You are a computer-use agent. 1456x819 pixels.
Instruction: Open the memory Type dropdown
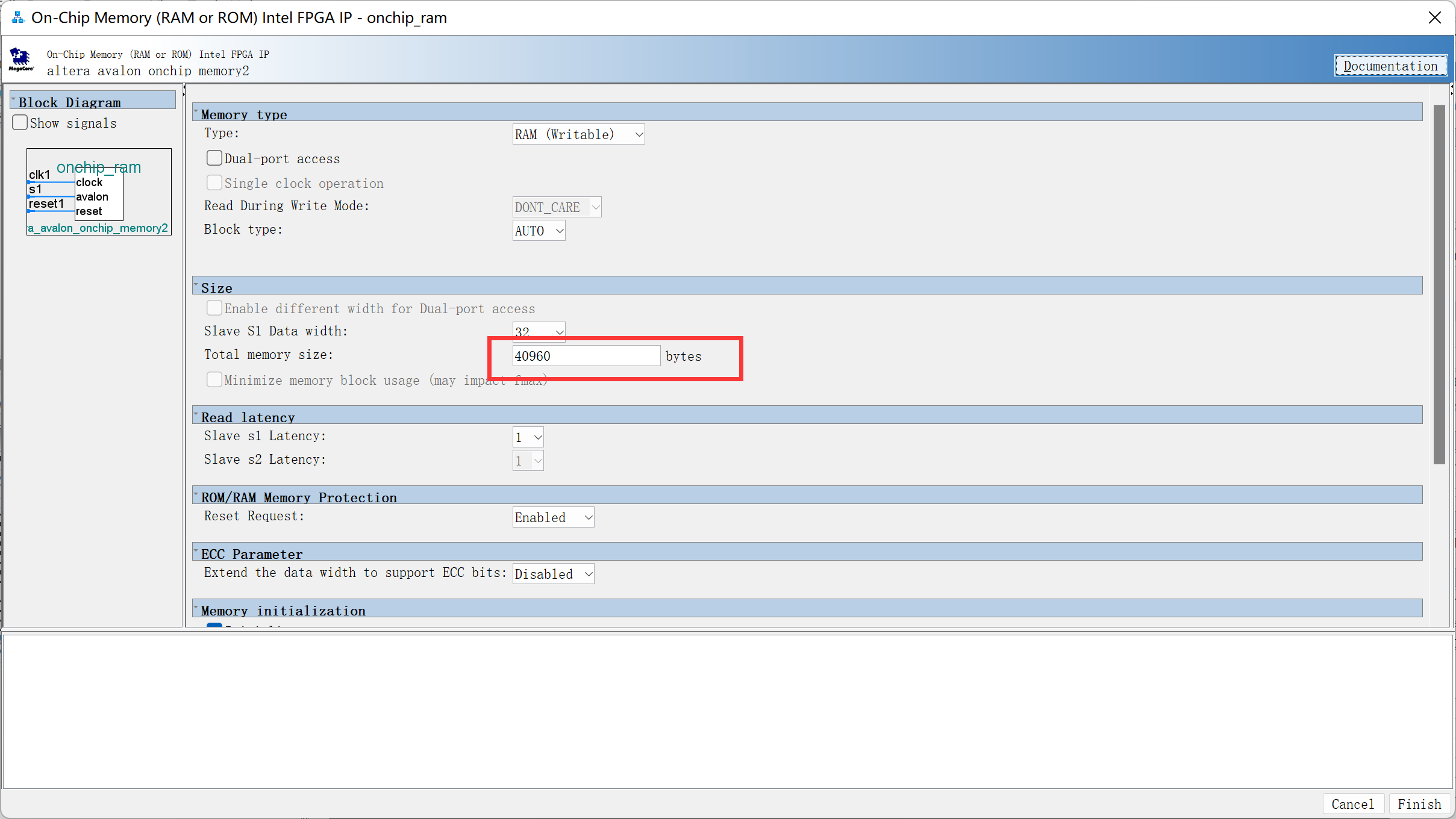point(578,134)
